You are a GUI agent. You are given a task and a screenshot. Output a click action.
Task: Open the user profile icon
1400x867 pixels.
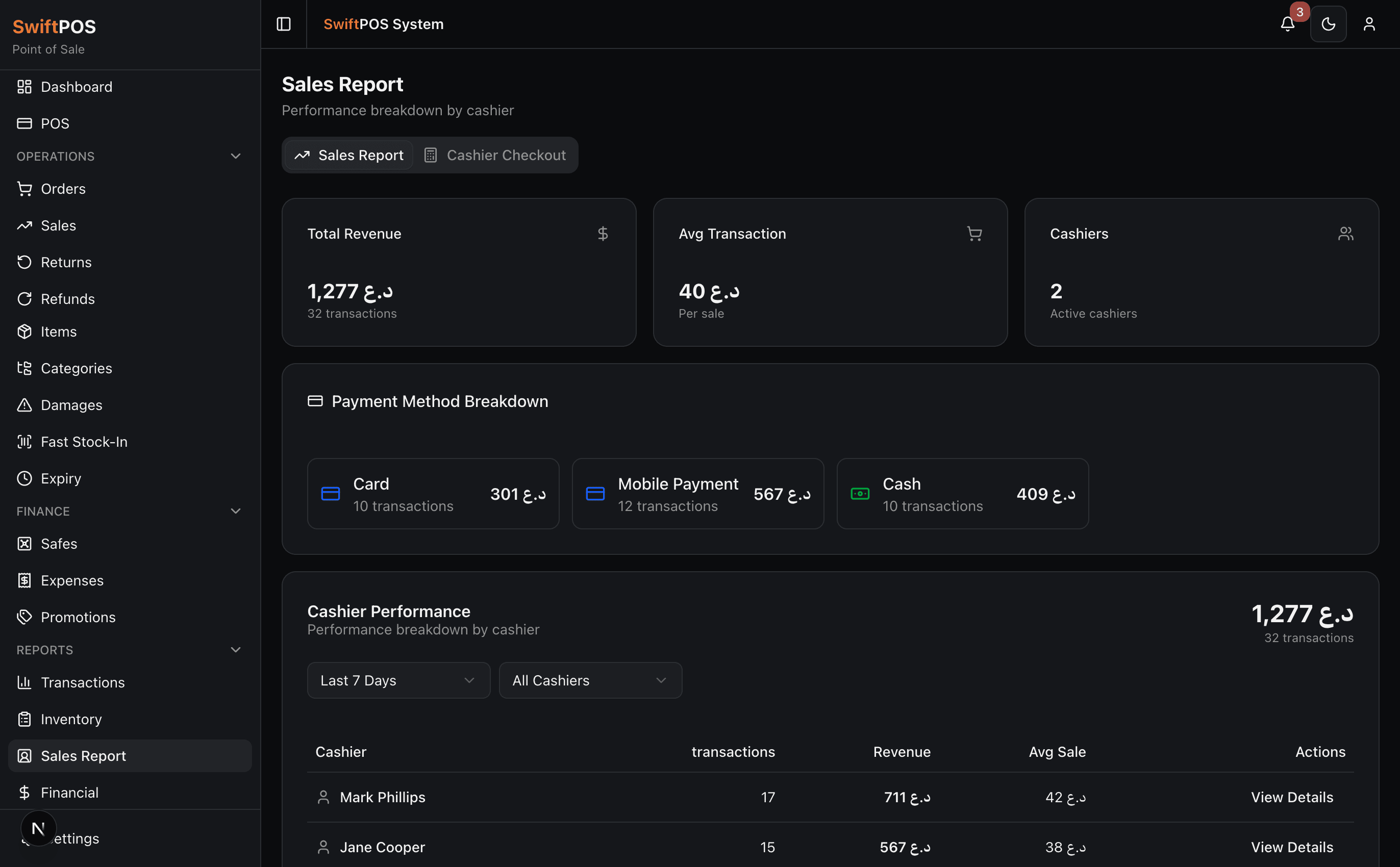click(x=1369, y=24)
